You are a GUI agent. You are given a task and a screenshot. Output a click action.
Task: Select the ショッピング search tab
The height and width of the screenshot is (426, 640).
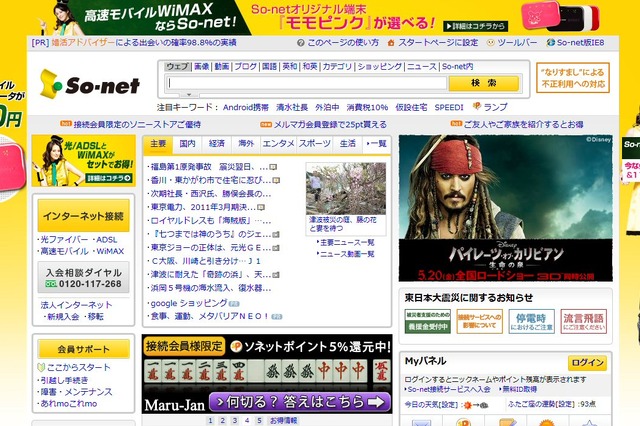click(380, 66)
